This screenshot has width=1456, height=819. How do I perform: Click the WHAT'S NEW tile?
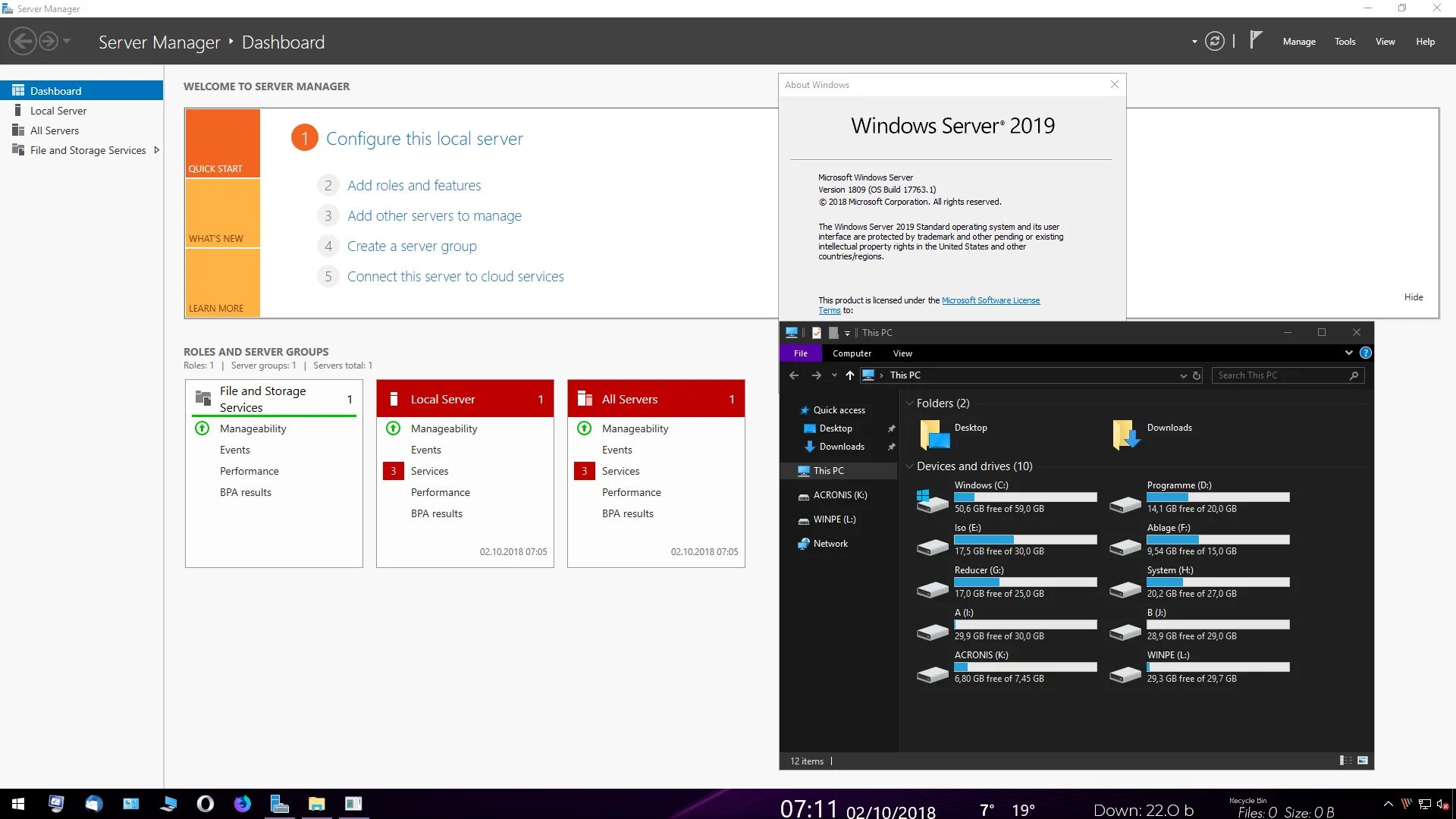pyautogui.click(x=222, y=213)
